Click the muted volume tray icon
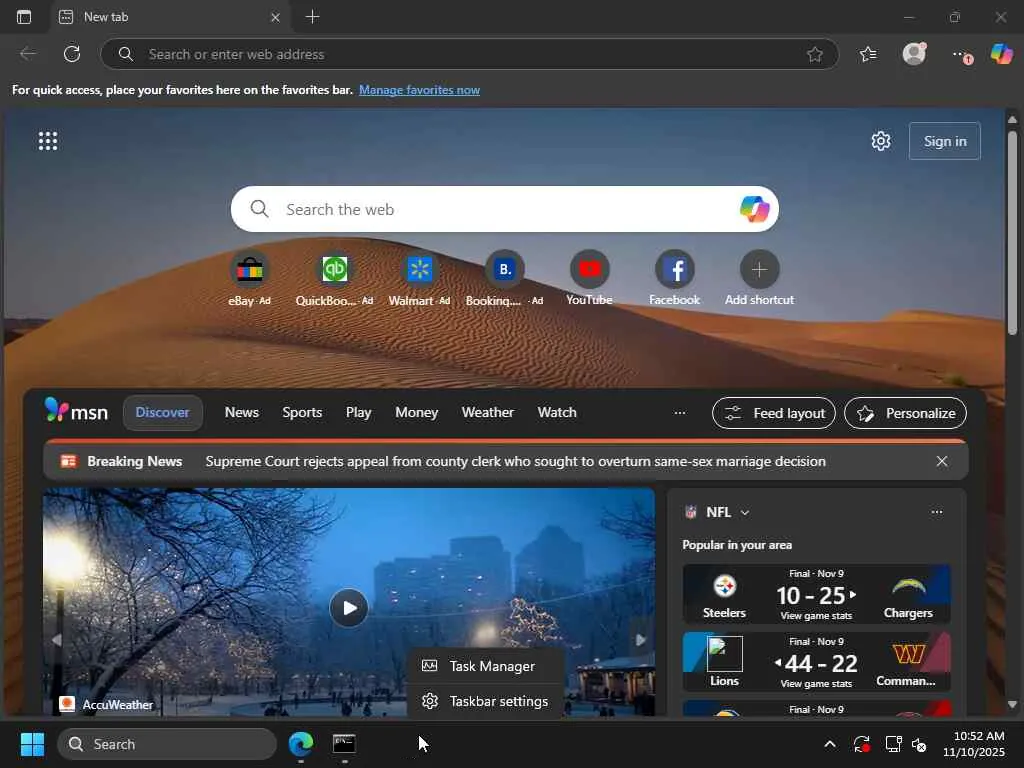Viewport: 1024px width, 768px height. pyautogui.click(x=919, y=744)
